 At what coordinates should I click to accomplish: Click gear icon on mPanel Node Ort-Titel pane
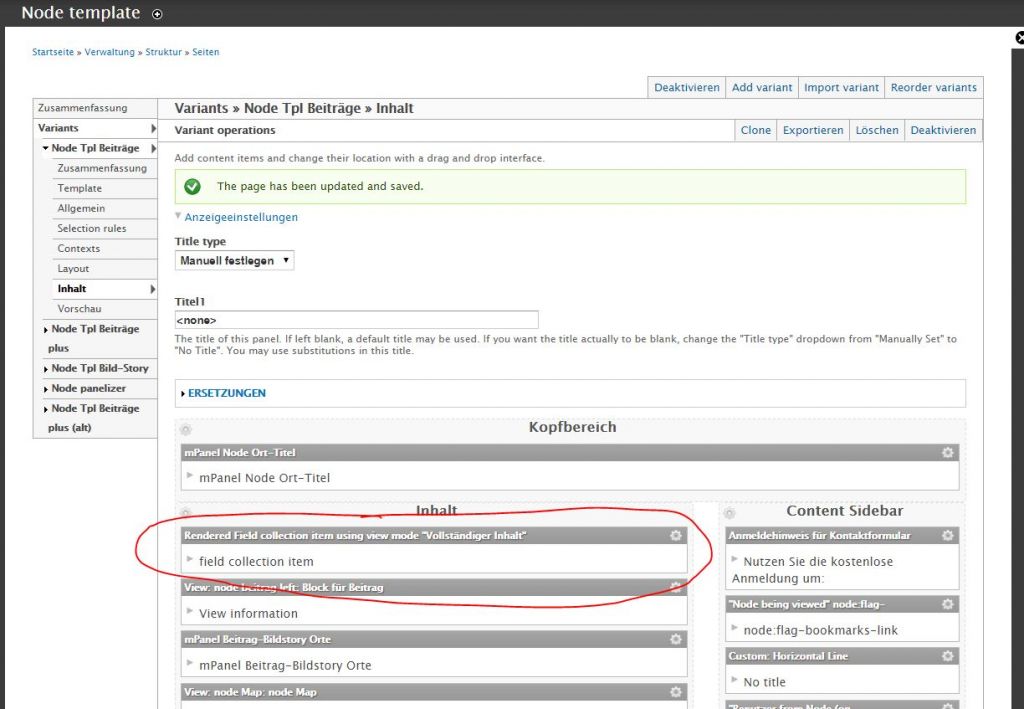[x=947, y=453]
